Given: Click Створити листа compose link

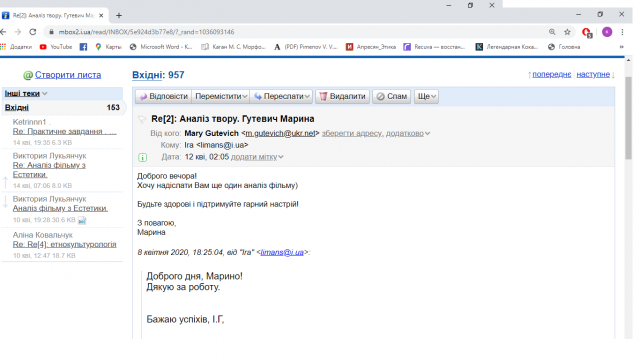Looking at the screenshot, I should (68, 75).
